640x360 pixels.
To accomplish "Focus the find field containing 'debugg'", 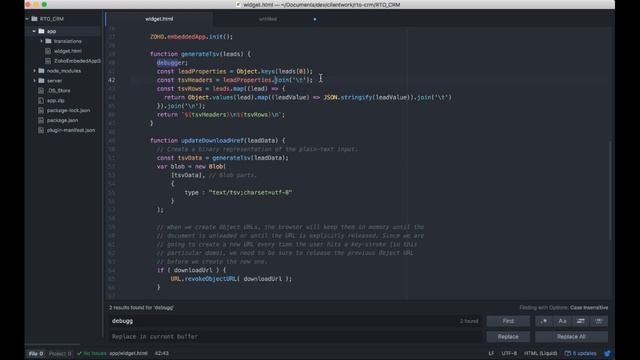I will coord(296,321).
